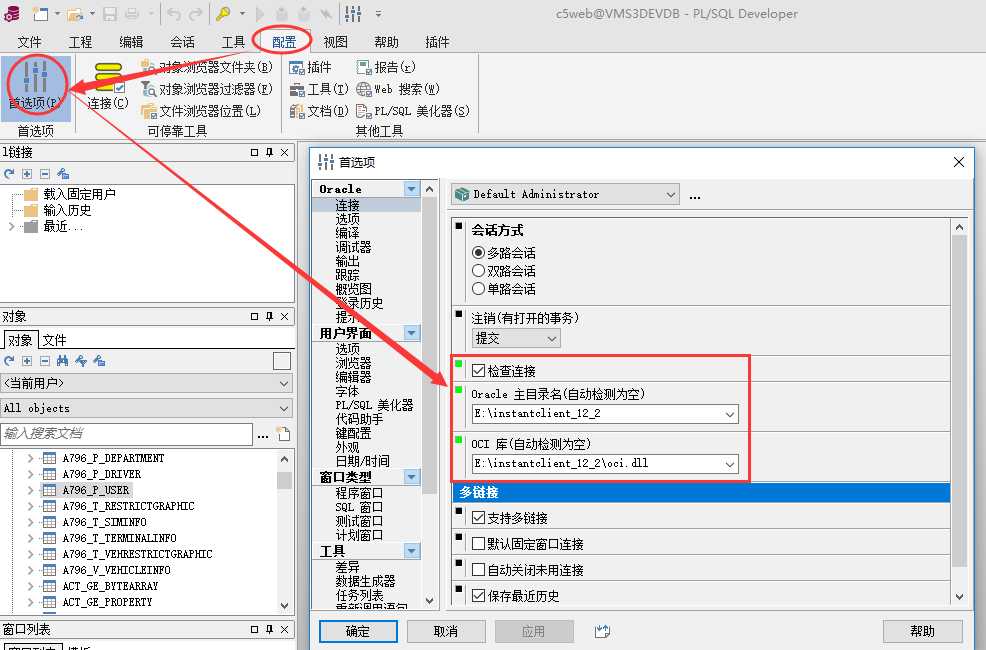The image size is (986, 650).
Task: Click the new file icon in the title toolbar
Action: 40,13
